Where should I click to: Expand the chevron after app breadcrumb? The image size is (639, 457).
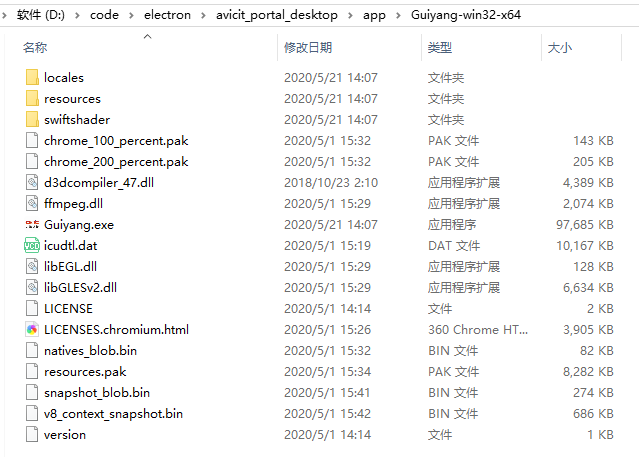[x=398, y=15]
